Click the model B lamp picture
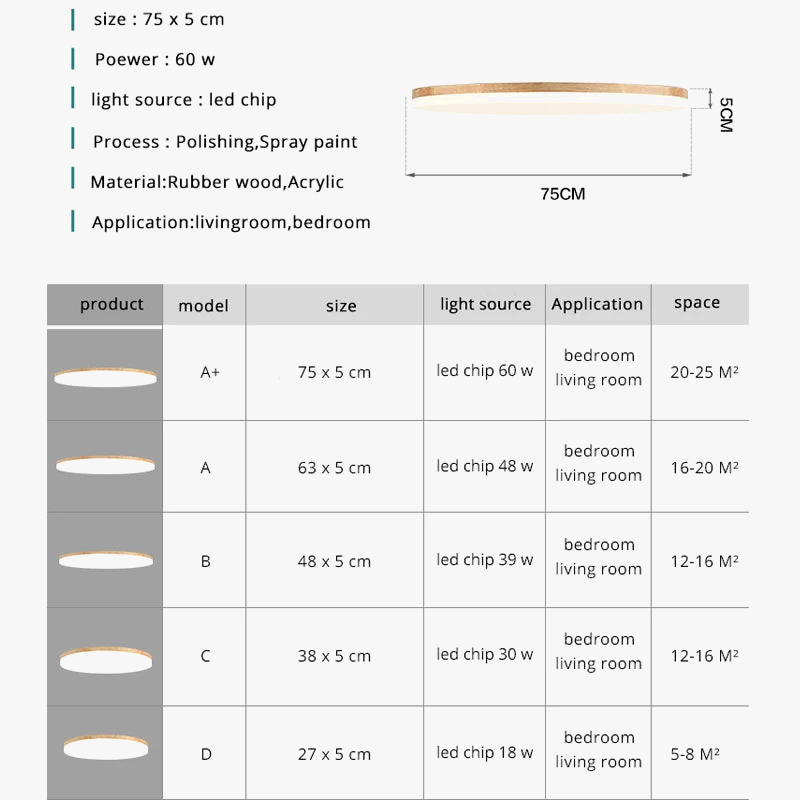The image size is (800, 800). point(105,559)
